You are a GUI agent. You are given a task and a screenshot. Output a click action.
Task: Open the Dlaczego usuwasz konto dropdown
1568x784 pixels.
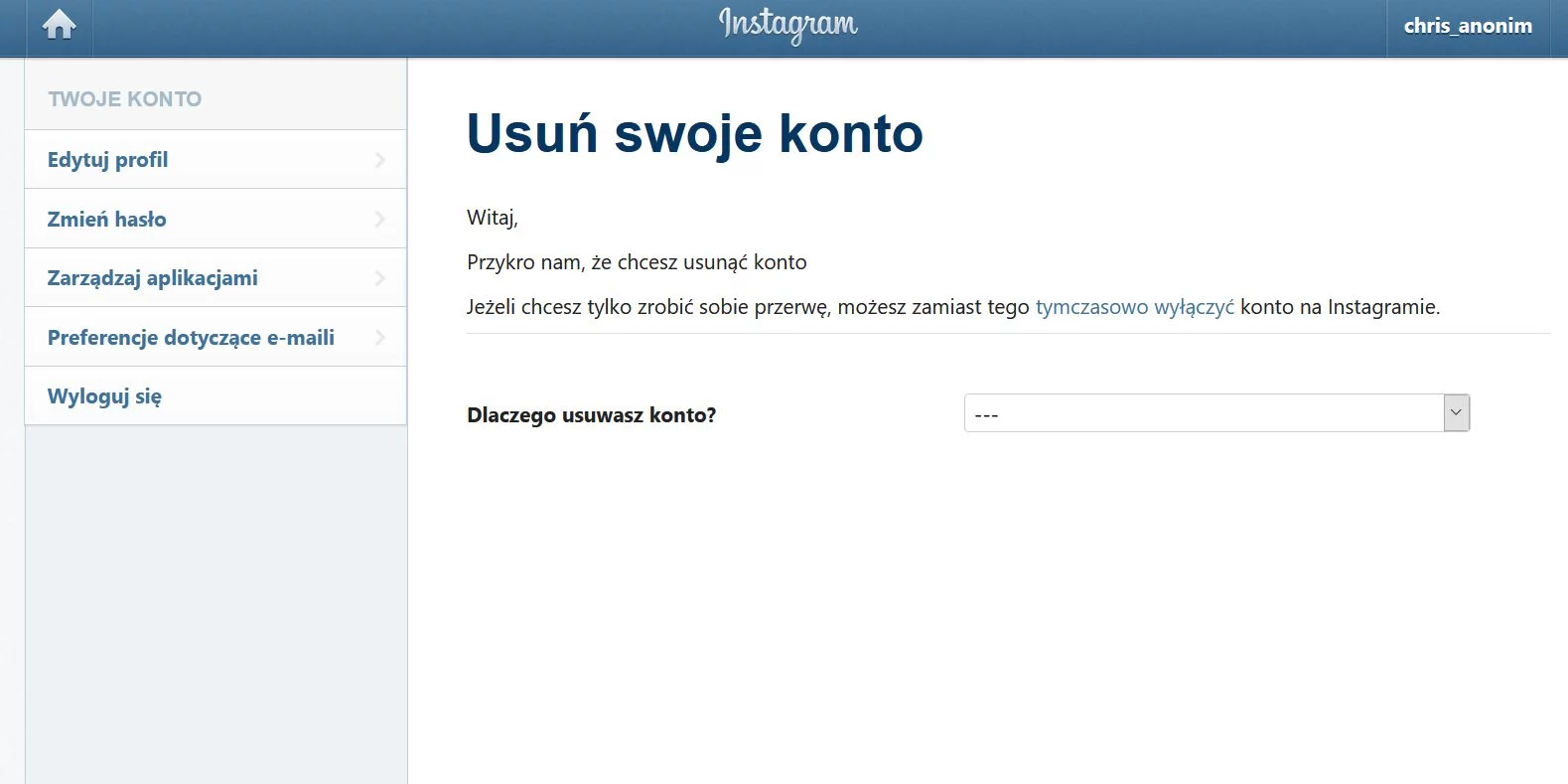point(1216,413)
